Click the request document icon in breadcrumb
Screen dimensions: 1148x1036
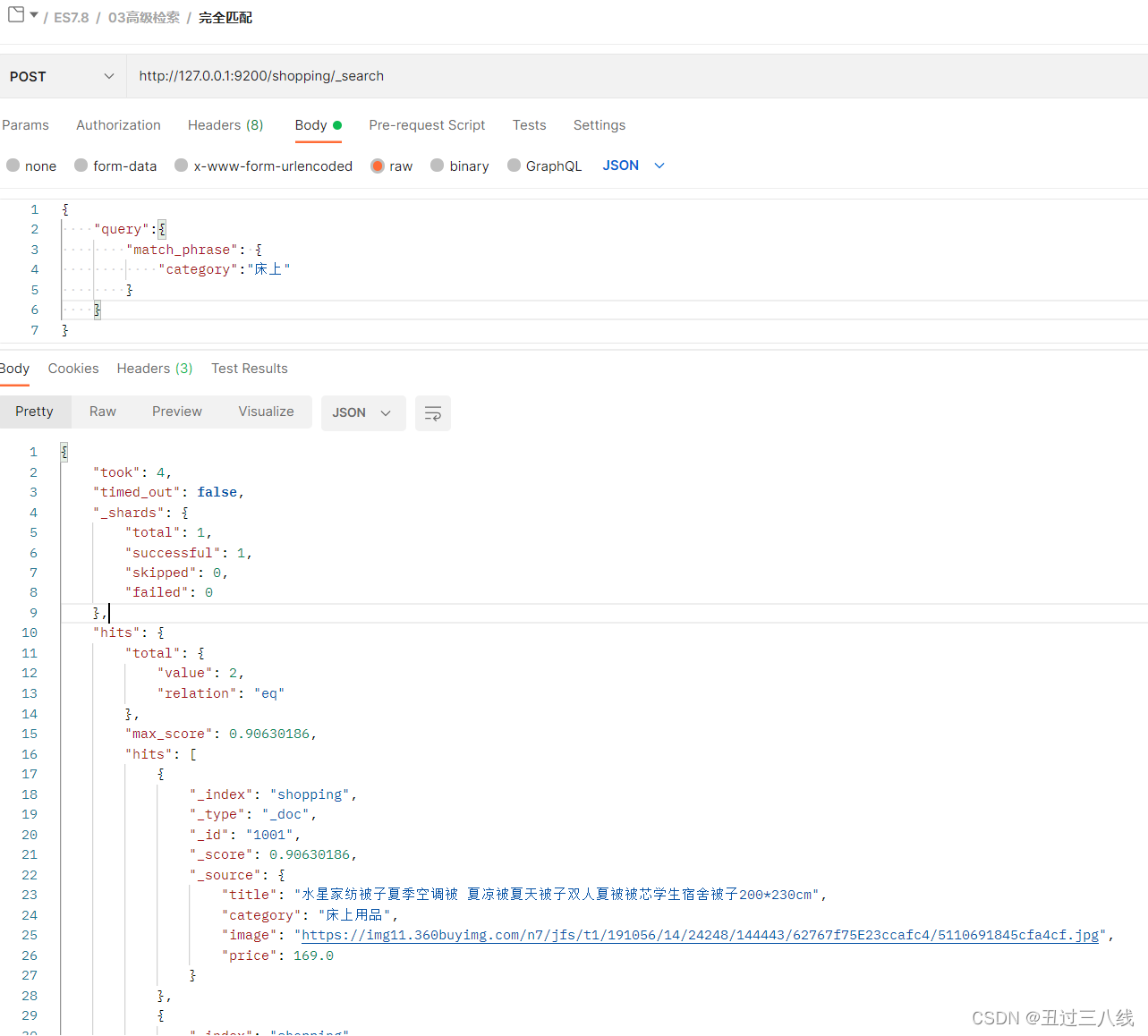[x=16, y=14]
